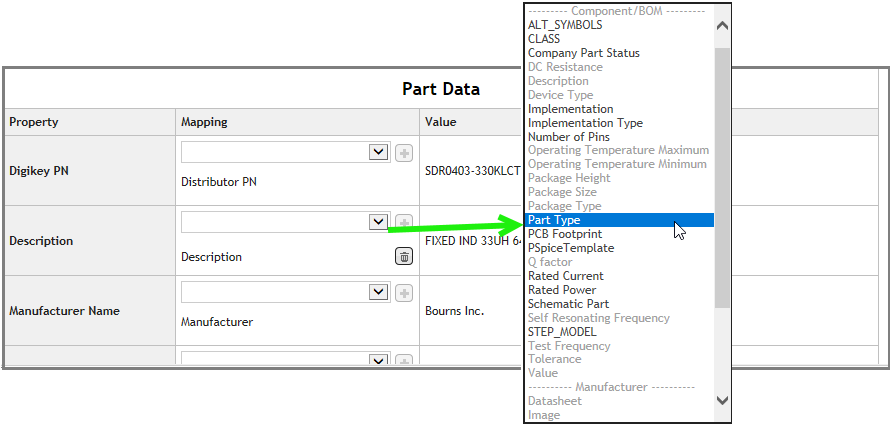Delete the Description mapping with trash icon
Screen dimensions: 890x427
pyautogui.click(x=404, y=257)
